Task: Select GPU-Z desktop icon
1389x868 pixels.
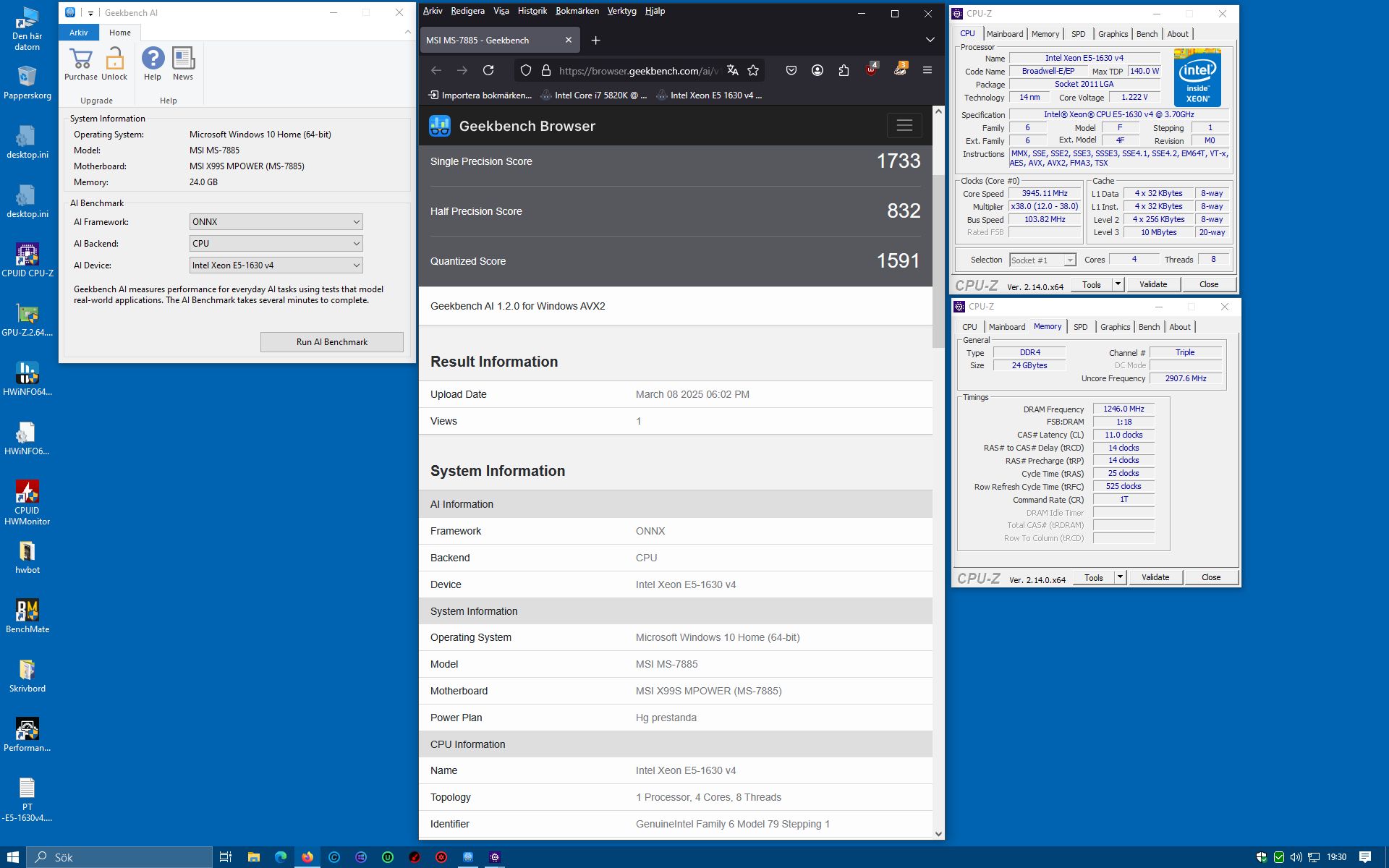Action: (x=27, y=320)
